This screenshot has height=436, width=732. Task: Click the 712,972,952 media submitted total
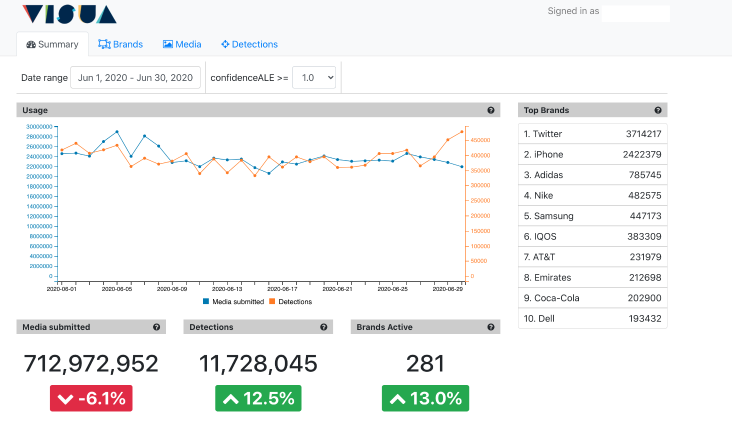91,364
